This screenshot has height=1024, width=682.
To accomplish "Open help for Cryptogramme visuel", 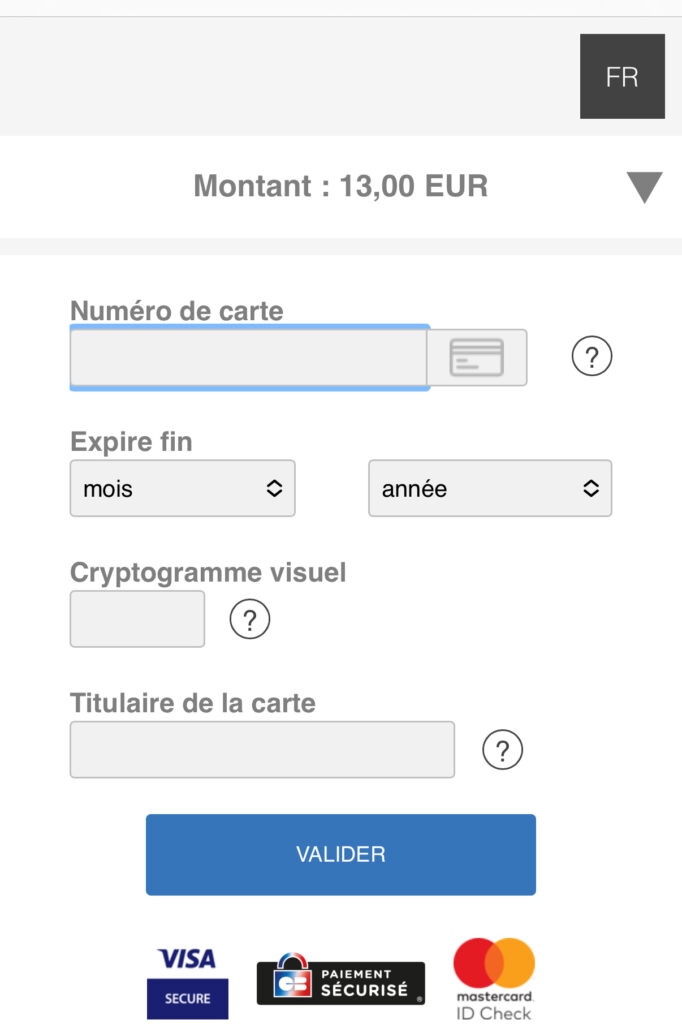I will 250,619.
